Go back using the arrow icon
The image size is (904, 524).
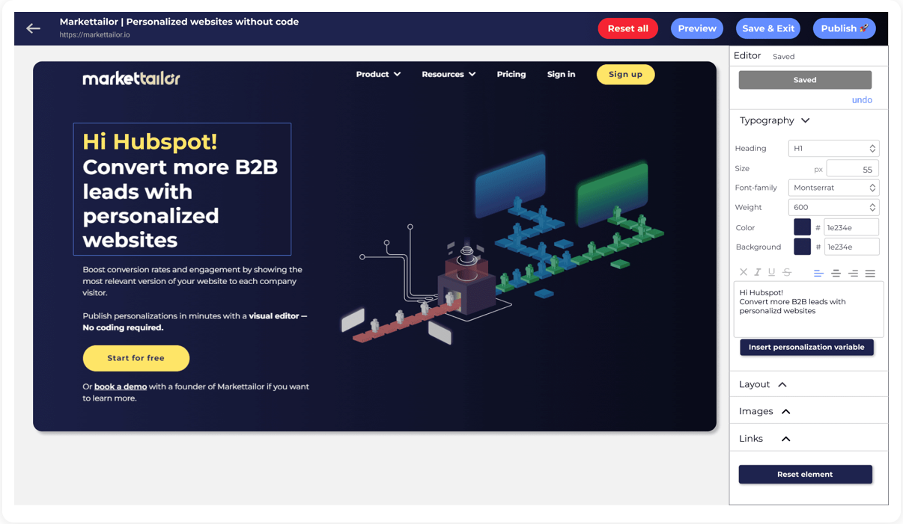click(33, 28)
